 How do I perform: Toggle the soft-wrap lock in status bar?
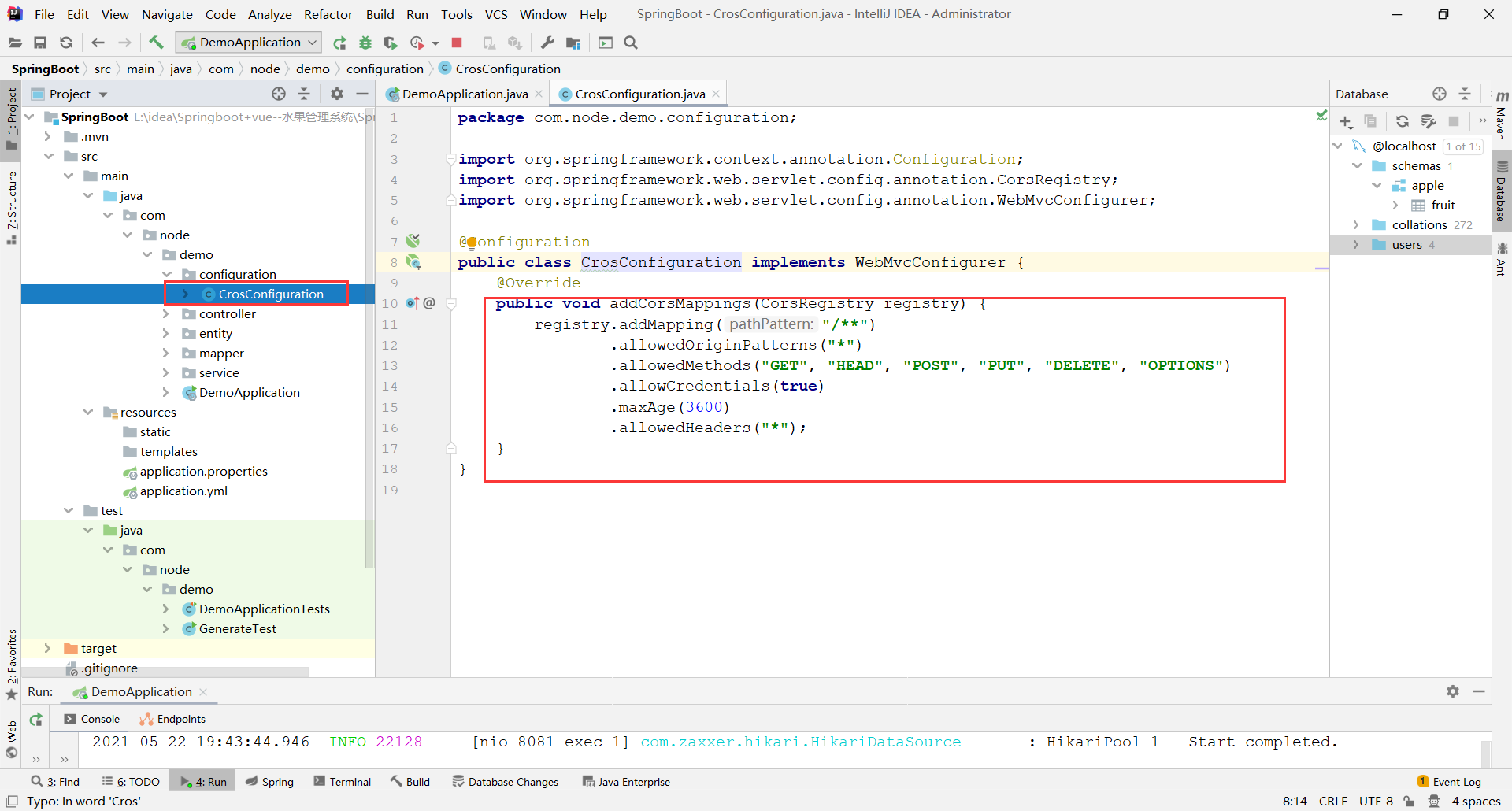[1410, 801]
